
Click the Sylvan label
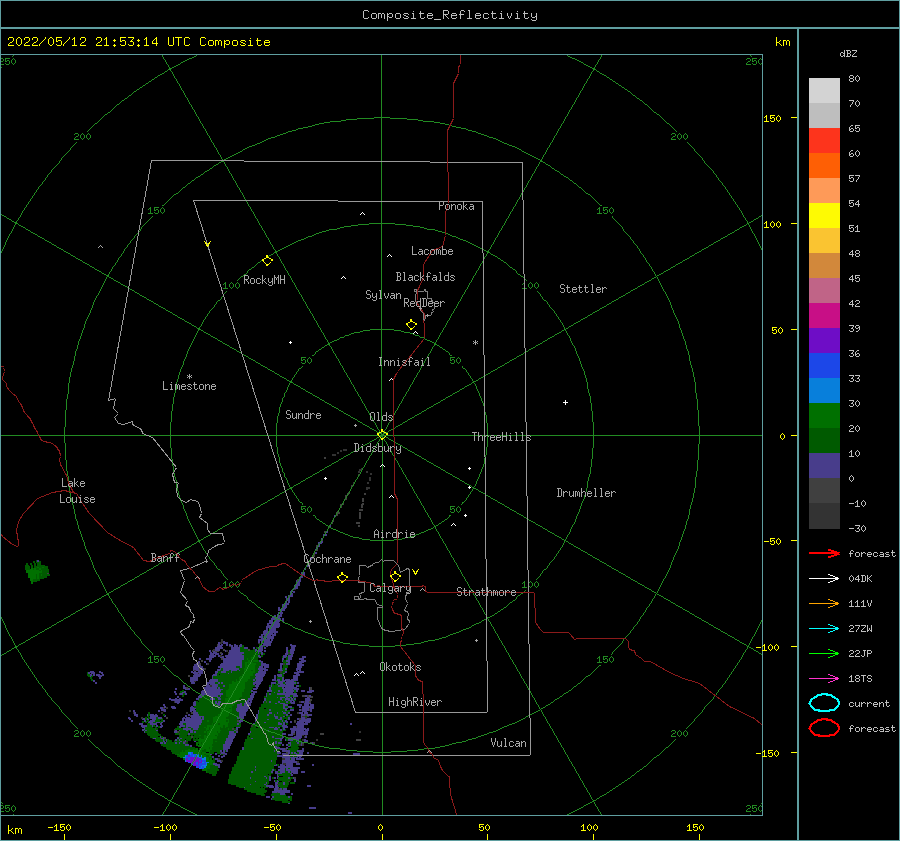pos(383,295)
